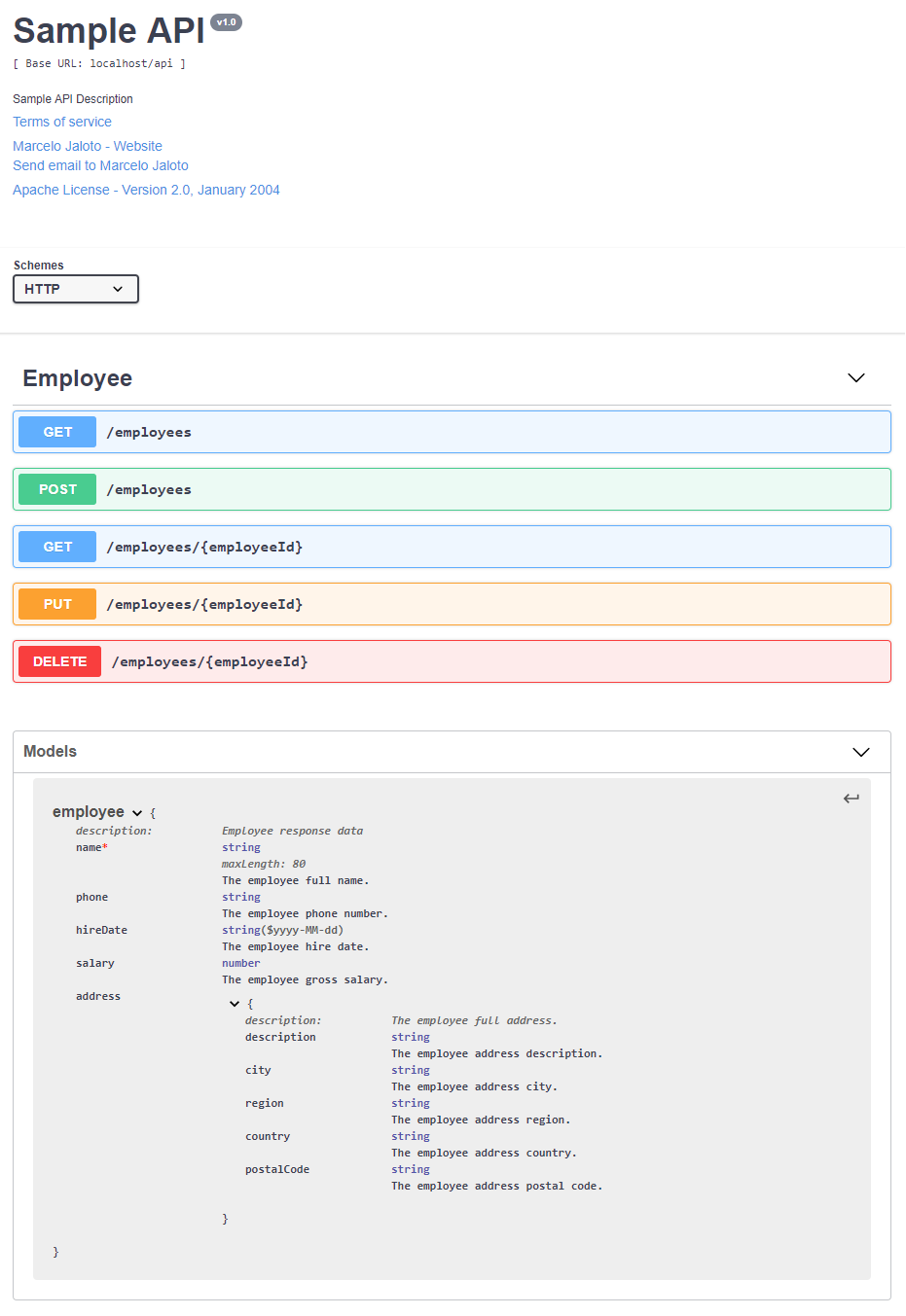Click the Employee tag heading
Image resolution: width=906 pixels, height=1316 pixels.
[78, 378]
